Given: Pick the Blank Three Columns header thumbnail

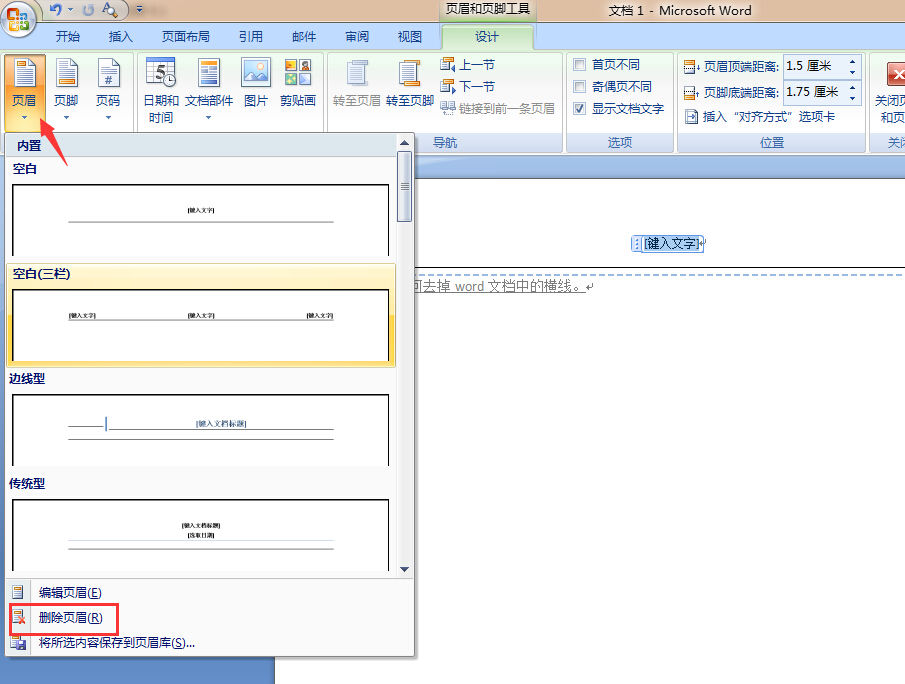Looking at the screenshot, I should point(200,325).
